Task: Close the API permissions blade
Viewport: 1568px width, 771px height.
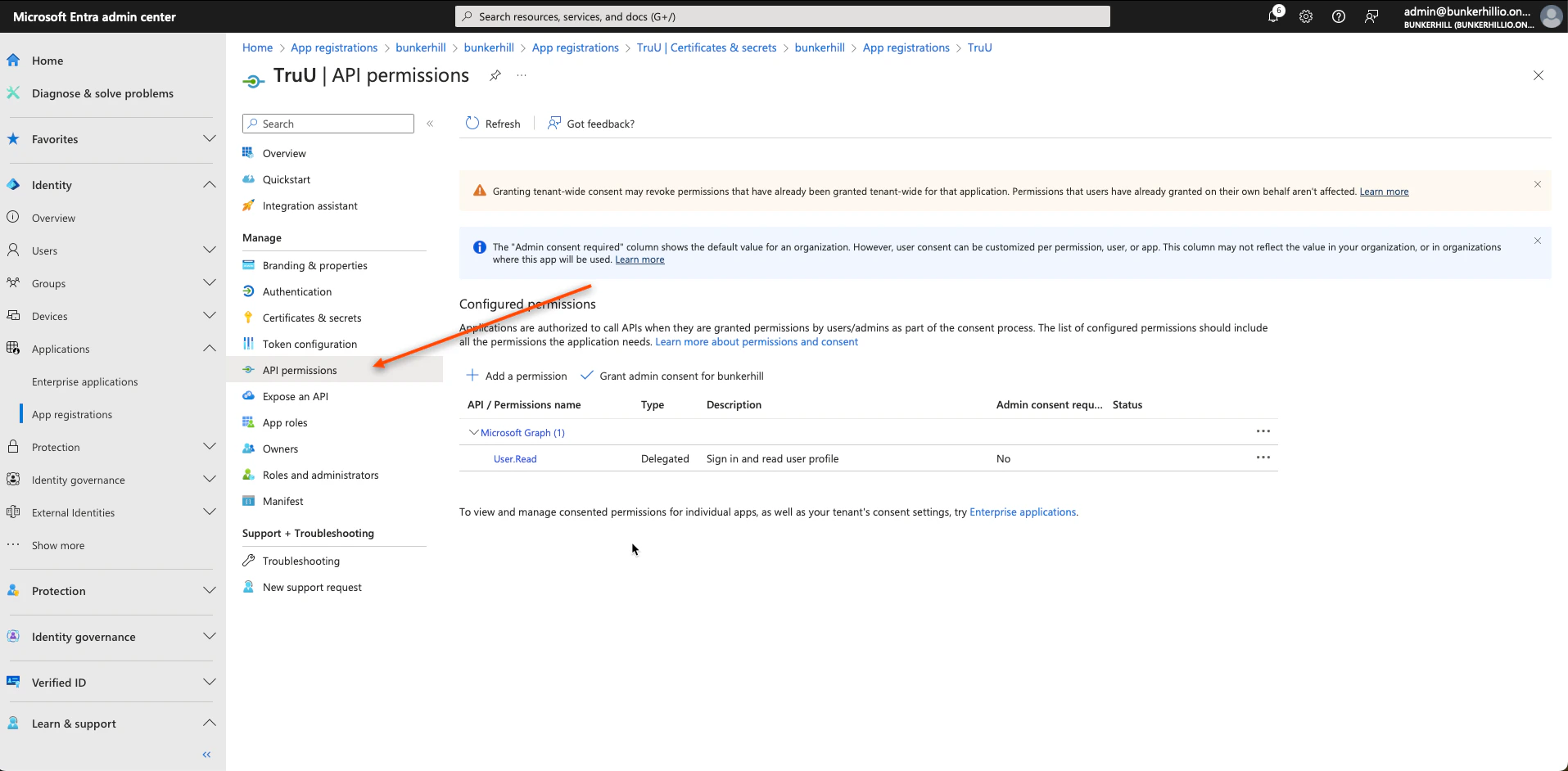Action: click(x=1539, y=75)
